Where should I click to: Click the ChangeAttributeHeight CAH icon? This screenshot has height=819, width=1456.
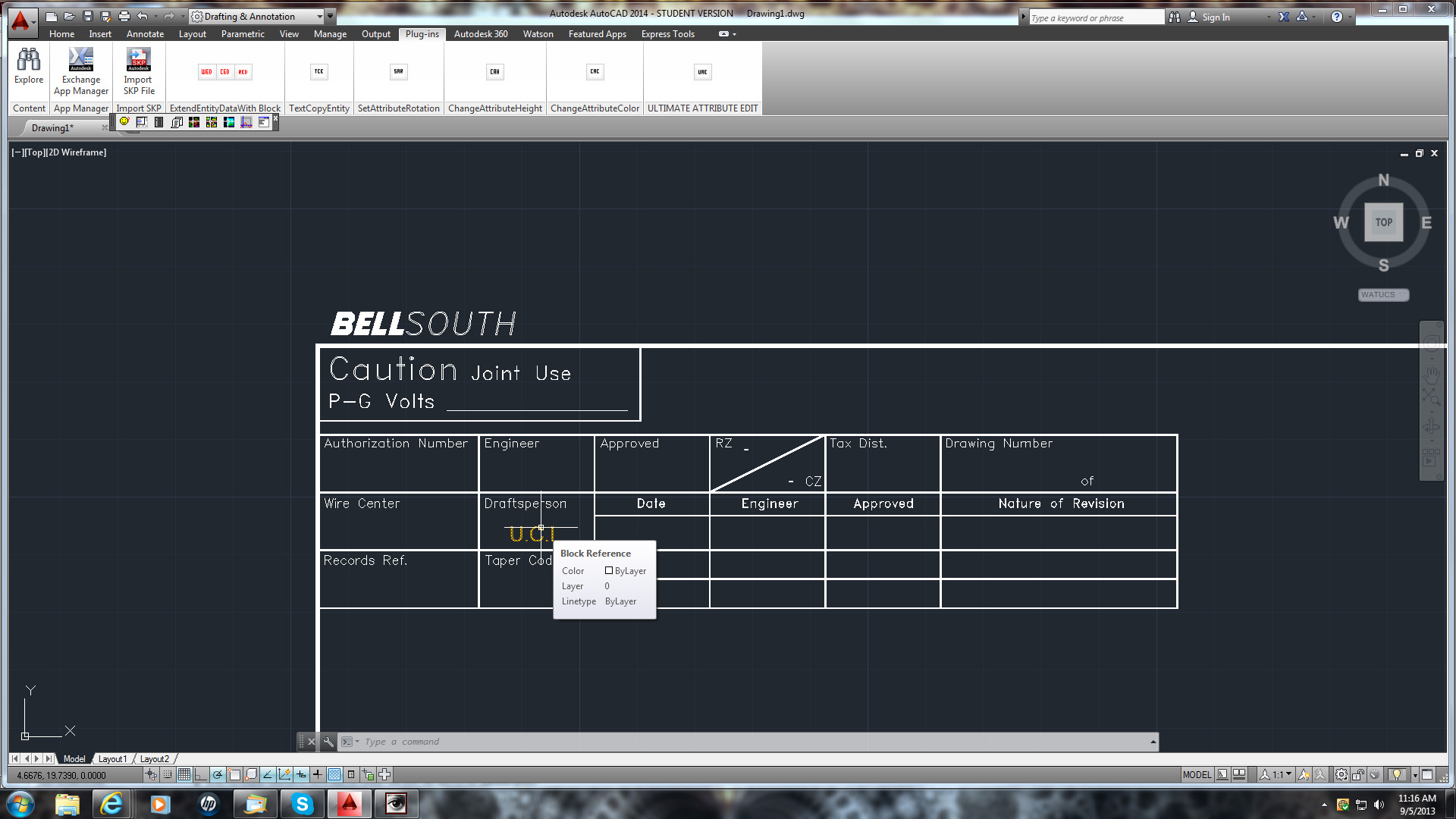point(494,72)
